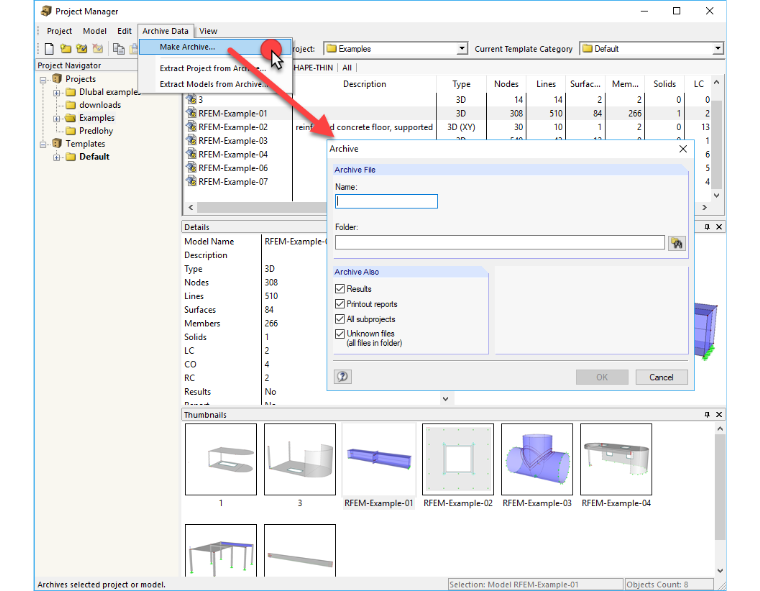The width and height of the screenshot is (760, 591).
Task: Click the Project Manager app icon
Action: tap(46, 11)
